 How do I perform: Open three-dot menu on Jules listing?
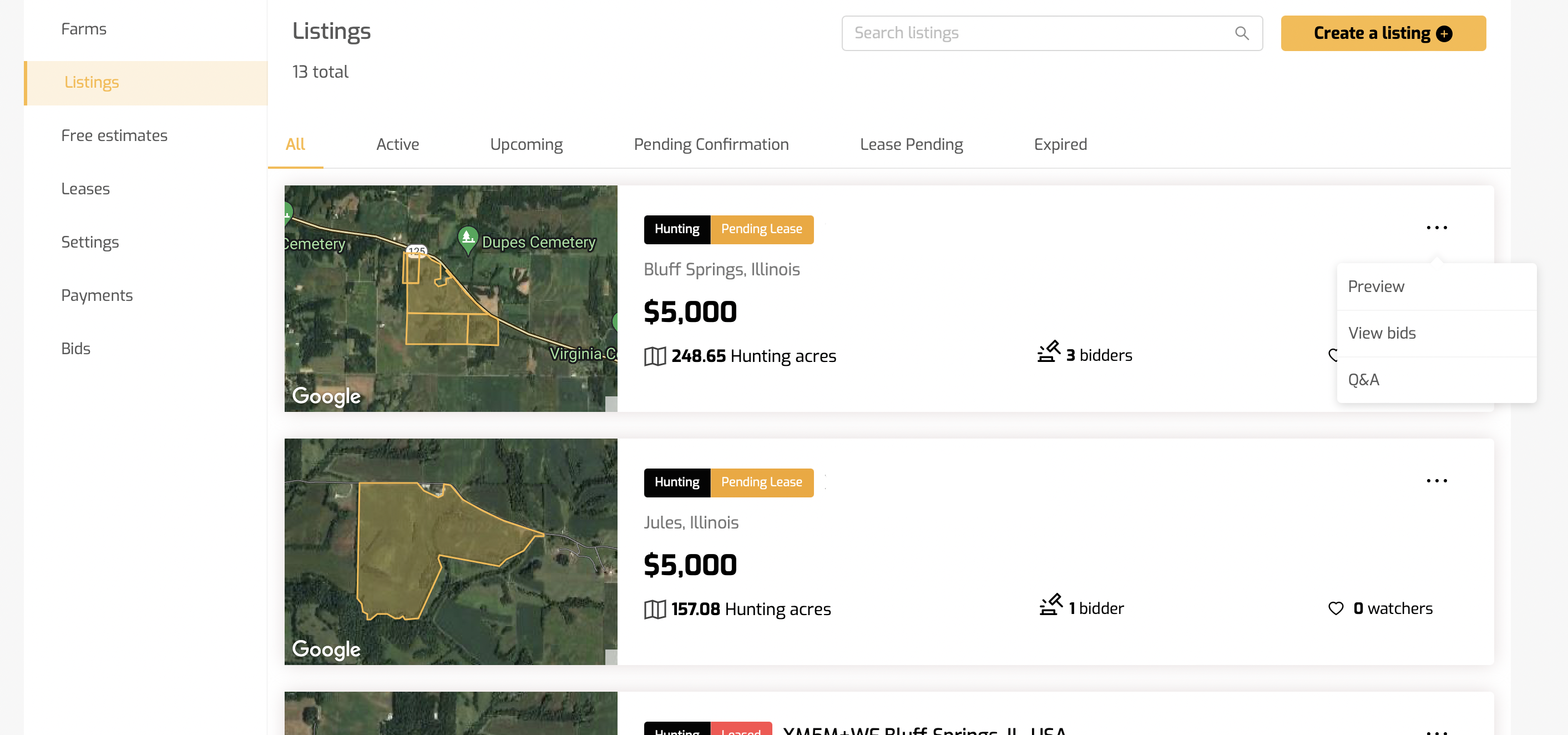click(x=1436, y=481)
